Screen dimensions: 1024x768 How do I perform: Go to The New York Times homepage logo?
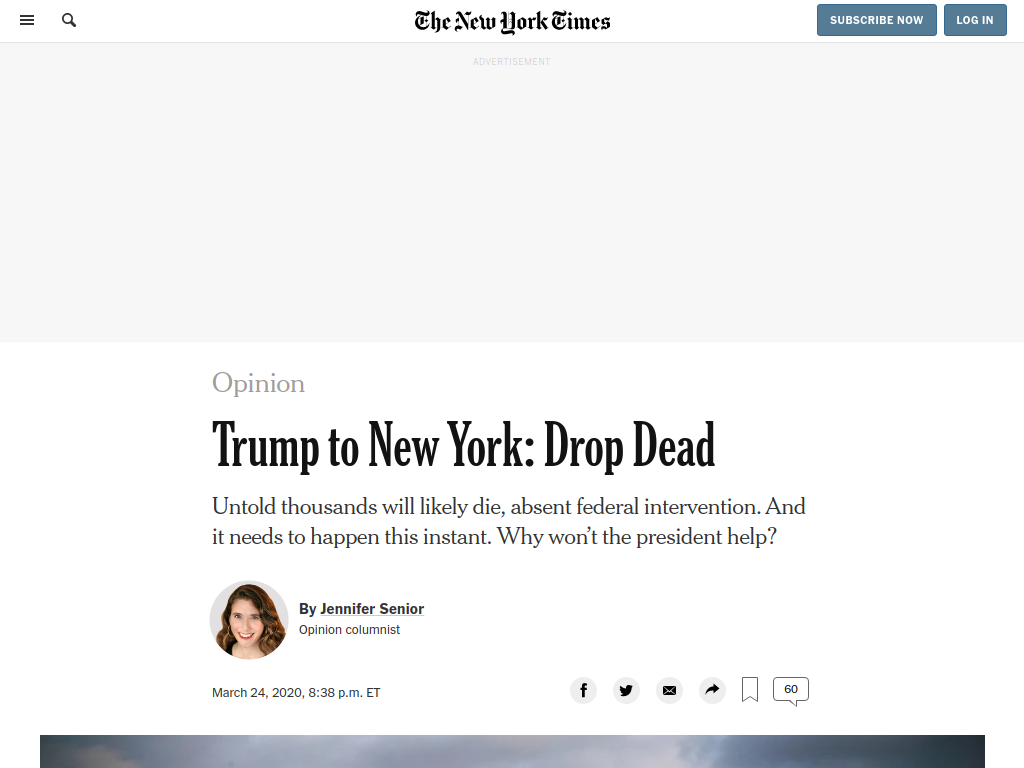pos(512,22)
